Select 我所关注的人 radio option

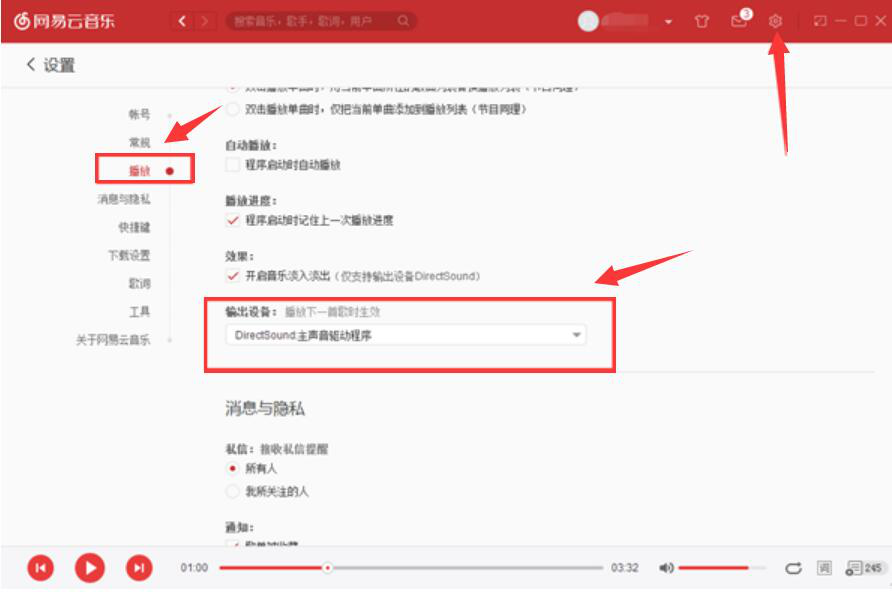[x=232, y=491]
